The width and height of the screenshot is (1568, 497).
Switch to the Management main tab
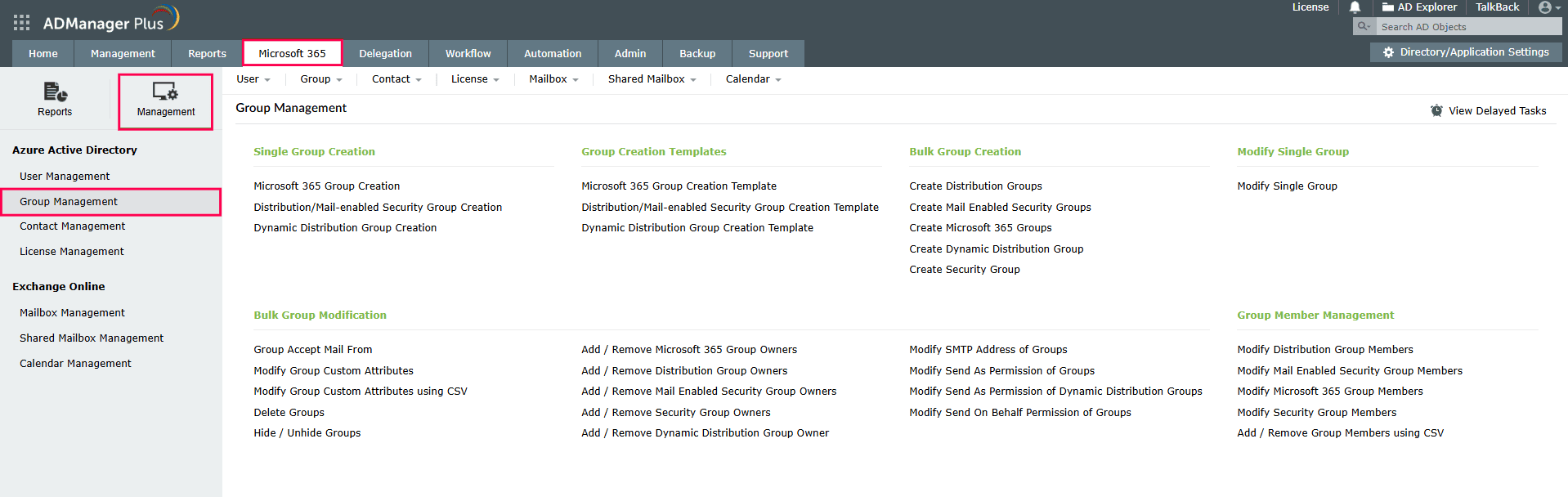123,54
